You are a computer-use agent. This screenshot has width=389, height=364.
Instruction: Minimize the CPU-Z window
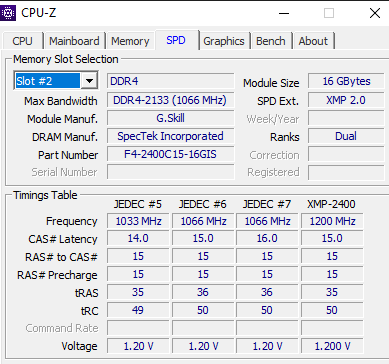(284, 13)
